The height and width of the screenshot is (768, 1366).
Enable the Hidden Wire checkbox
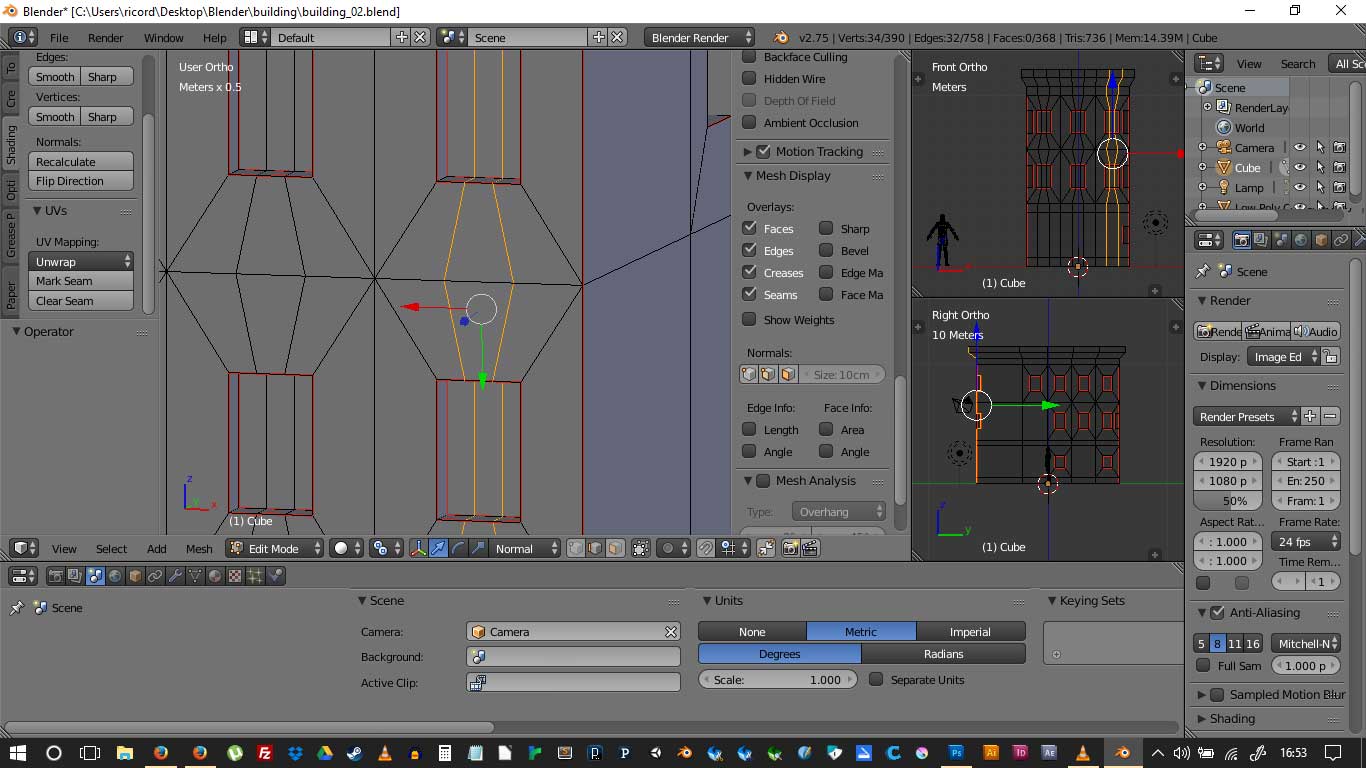point(749,79)
